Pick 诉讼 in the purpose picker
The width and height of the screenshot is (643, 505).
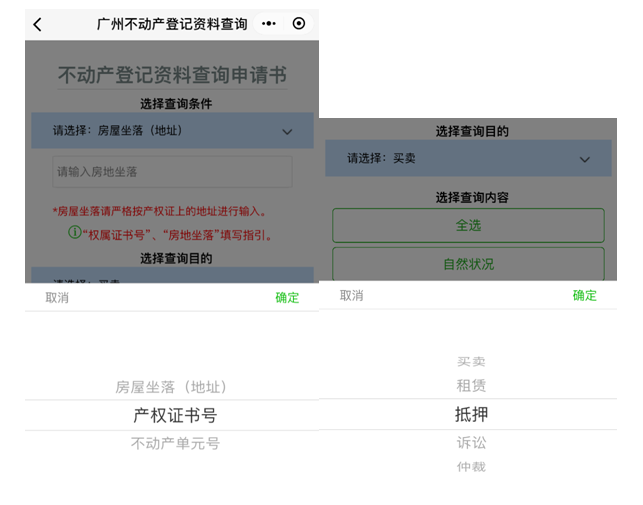click(x=471, y=442)
